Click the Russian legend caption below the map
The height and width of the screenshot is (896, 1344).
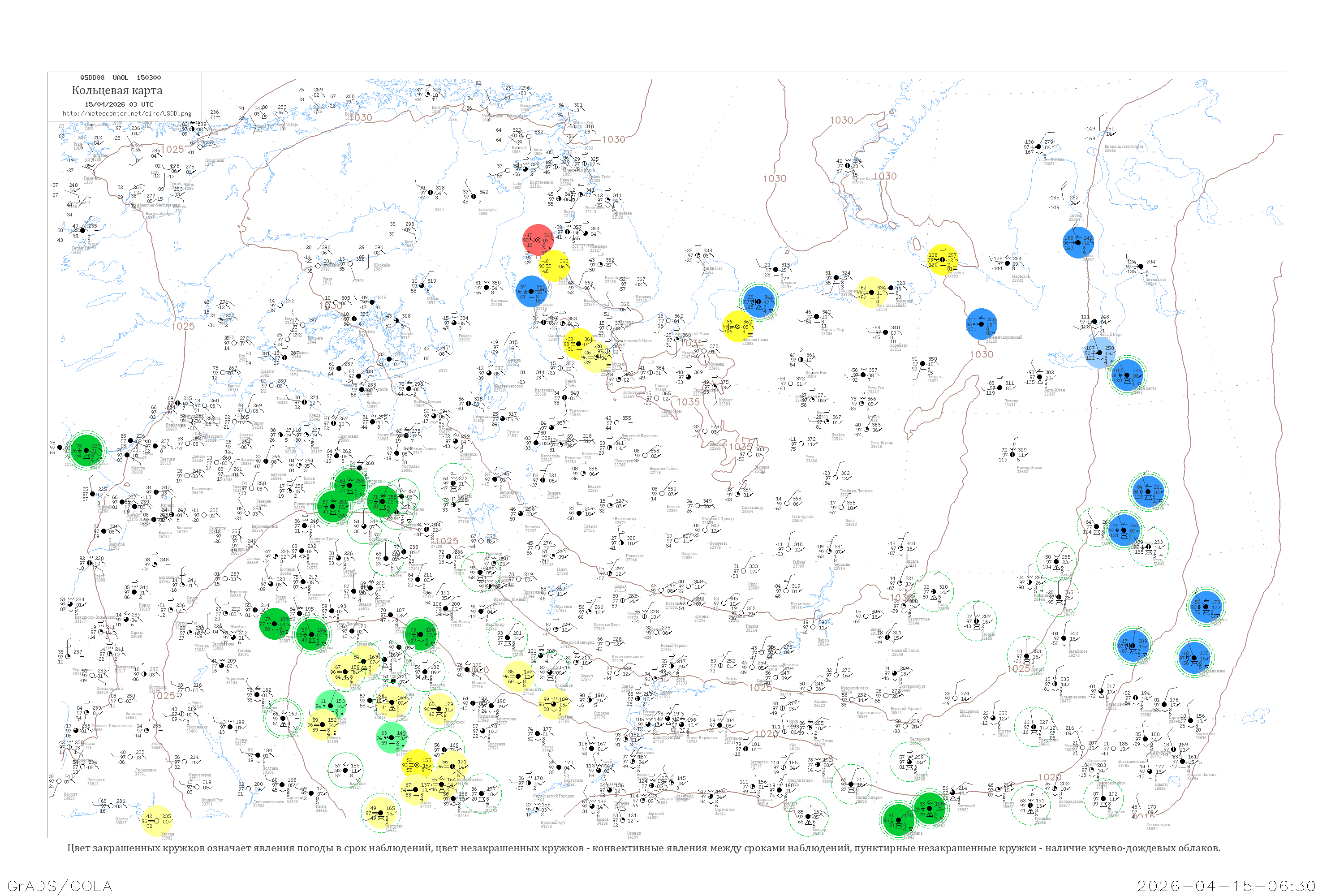click(643, 848)
